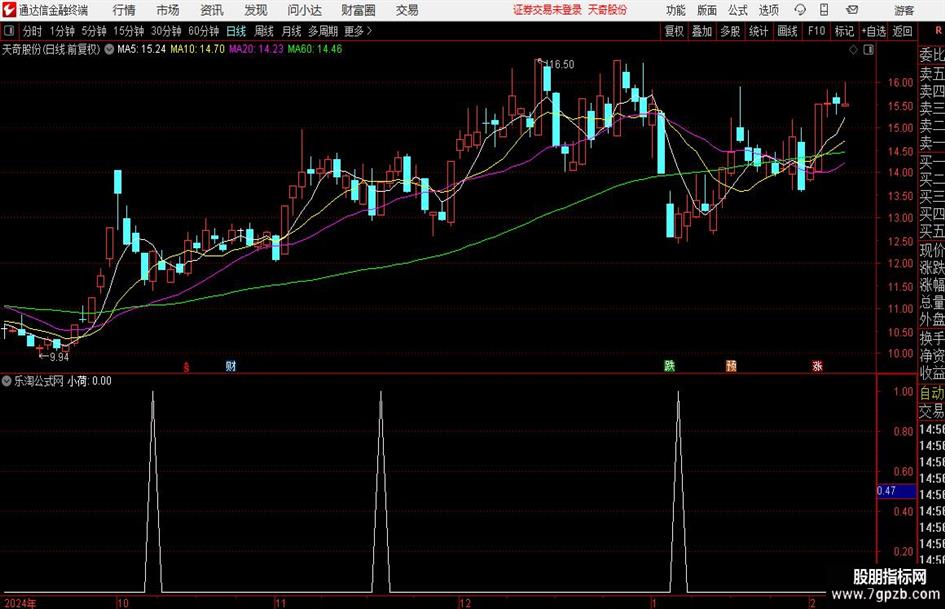Open the 行情 menu

click(124, 10)
